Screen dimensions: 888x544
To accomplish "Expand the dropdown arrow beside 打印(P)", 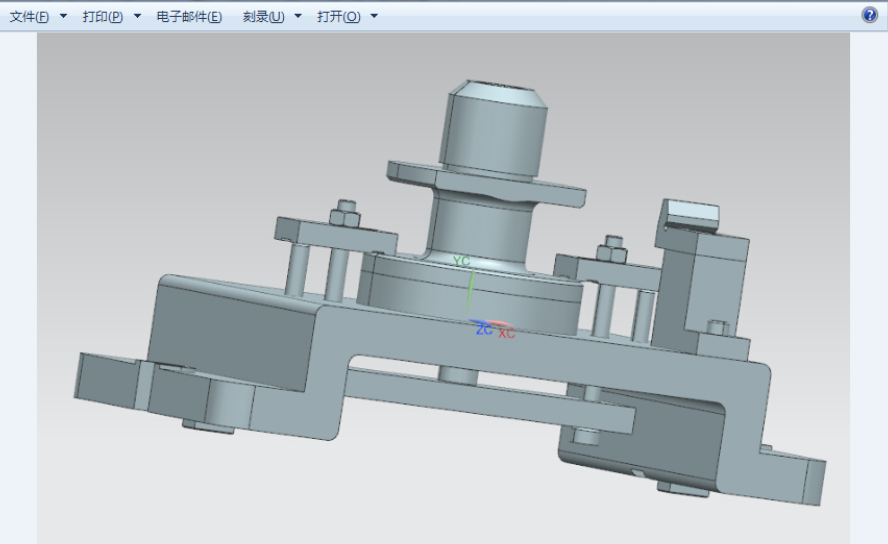I will [137, 16].
